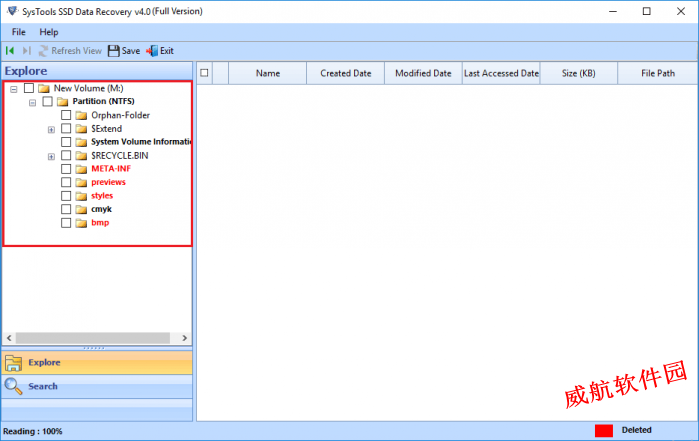This screenshot has width=699, height=441.
Task: Click the grey next-item navigation arrow
Action: (27, 51)
